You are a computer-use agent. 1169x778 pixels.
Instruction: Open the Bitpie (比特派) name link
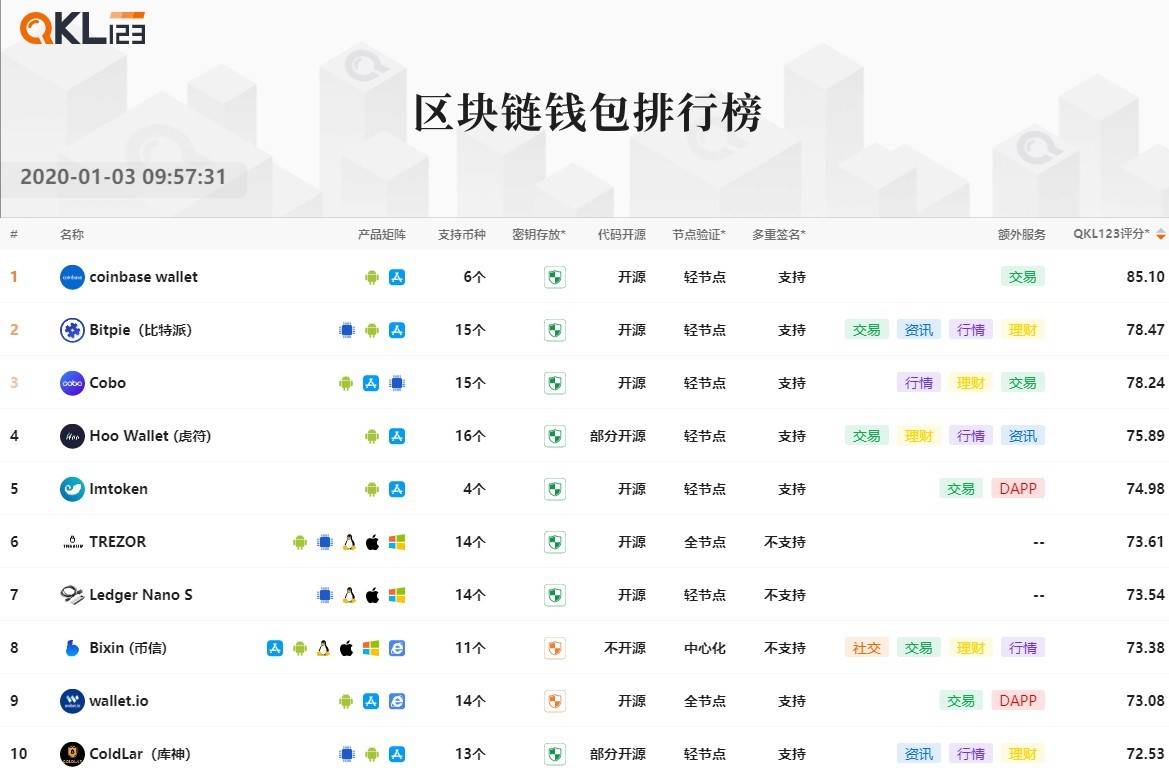[141, 329]
